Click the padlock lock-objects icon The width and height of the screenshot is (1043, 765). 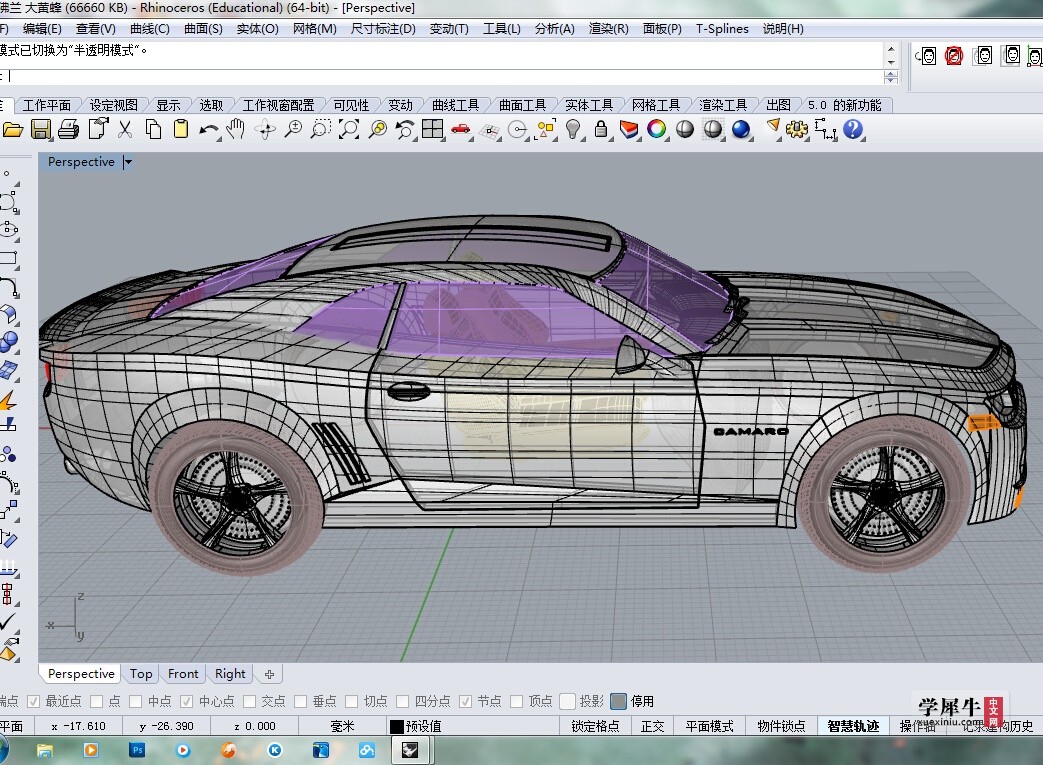601,129
